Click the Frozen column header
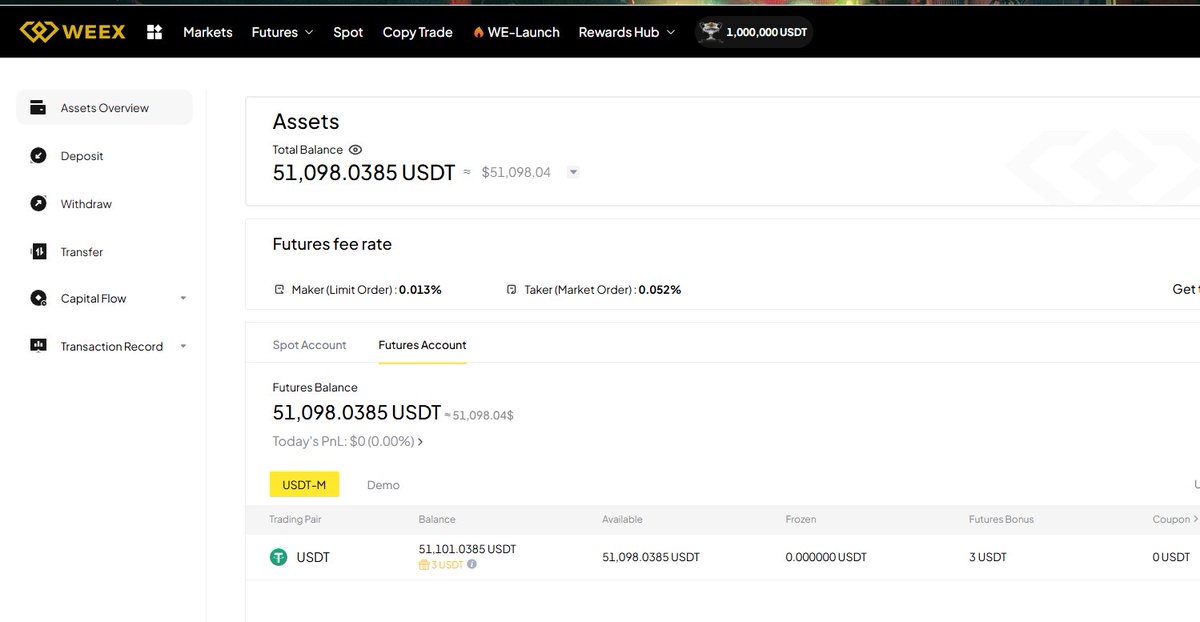Viewport: 1200px width, 622px height. pos(801,520)
